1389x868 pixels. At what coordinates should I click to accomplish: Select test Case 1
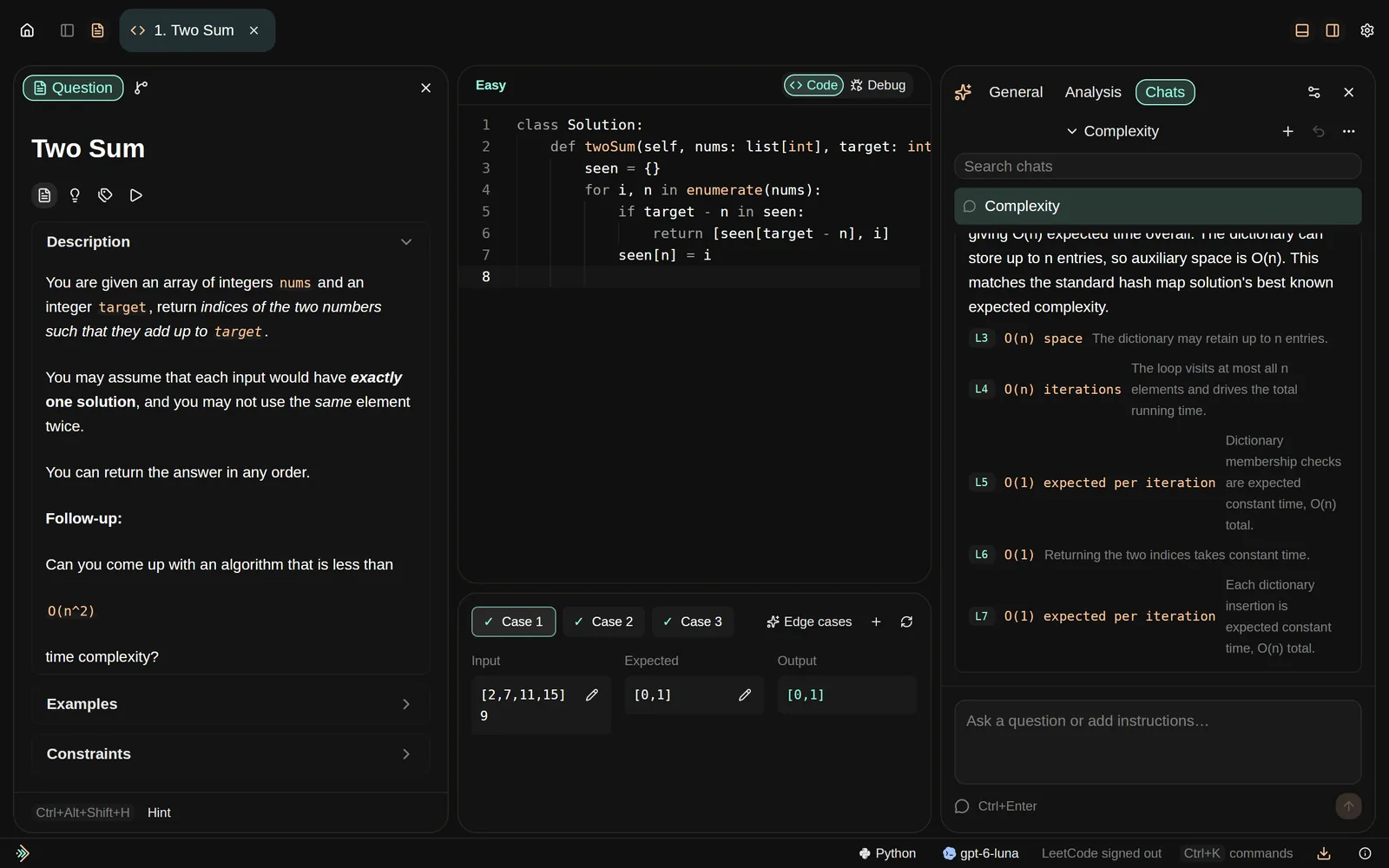point(513,621)
